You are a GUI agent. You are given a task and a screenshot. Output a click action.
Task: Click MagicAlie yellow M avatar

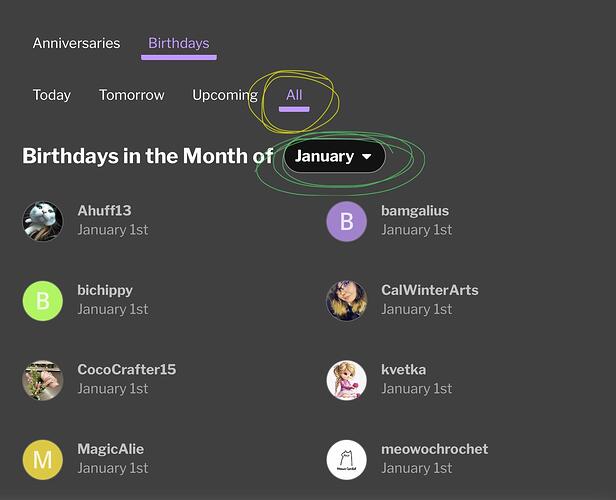pyautogui.click(x=42, y=460)
